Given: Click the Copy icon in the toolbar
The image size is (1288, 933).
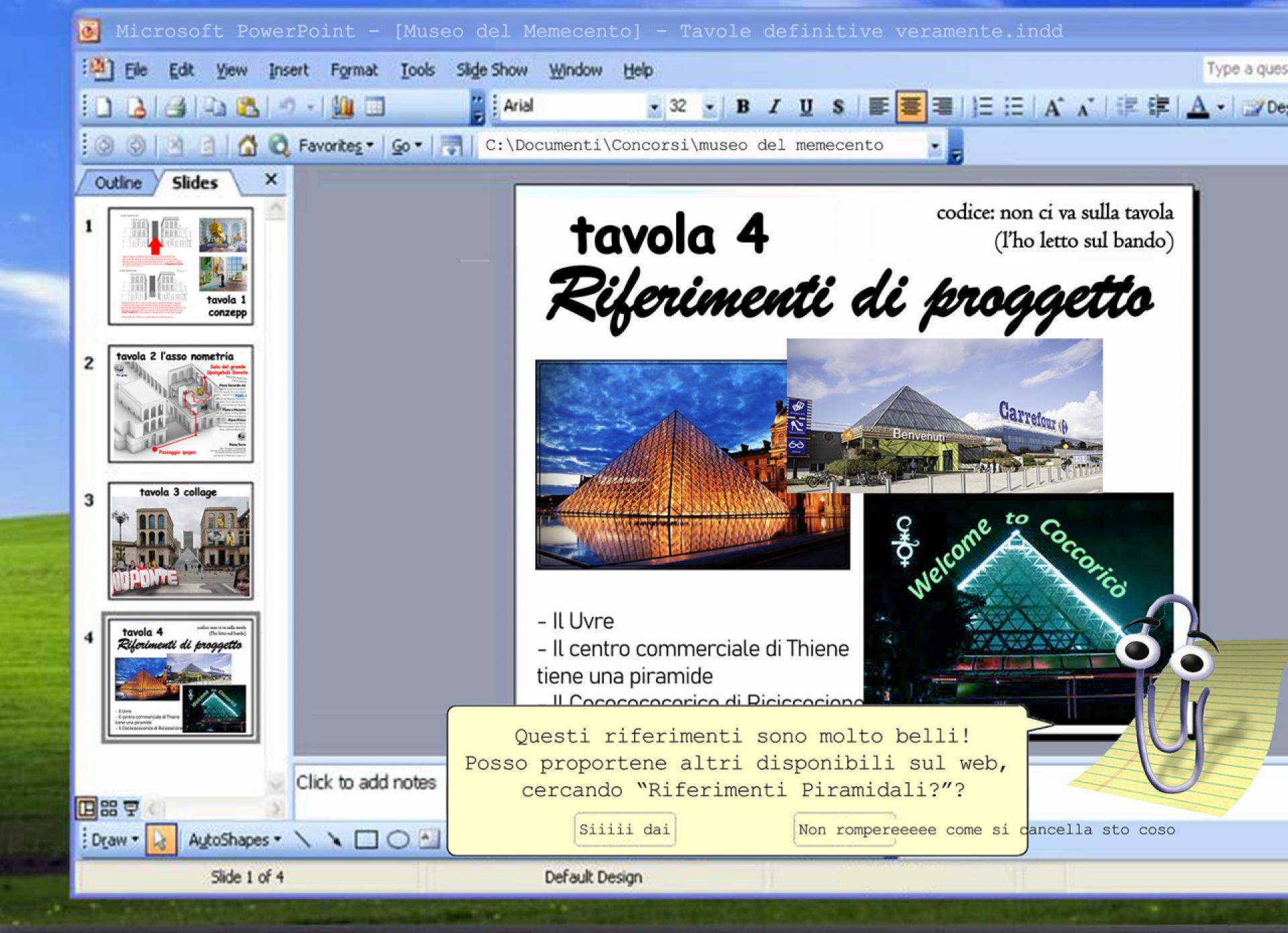Looking at the screenshot, I should [x=215, y=107].
